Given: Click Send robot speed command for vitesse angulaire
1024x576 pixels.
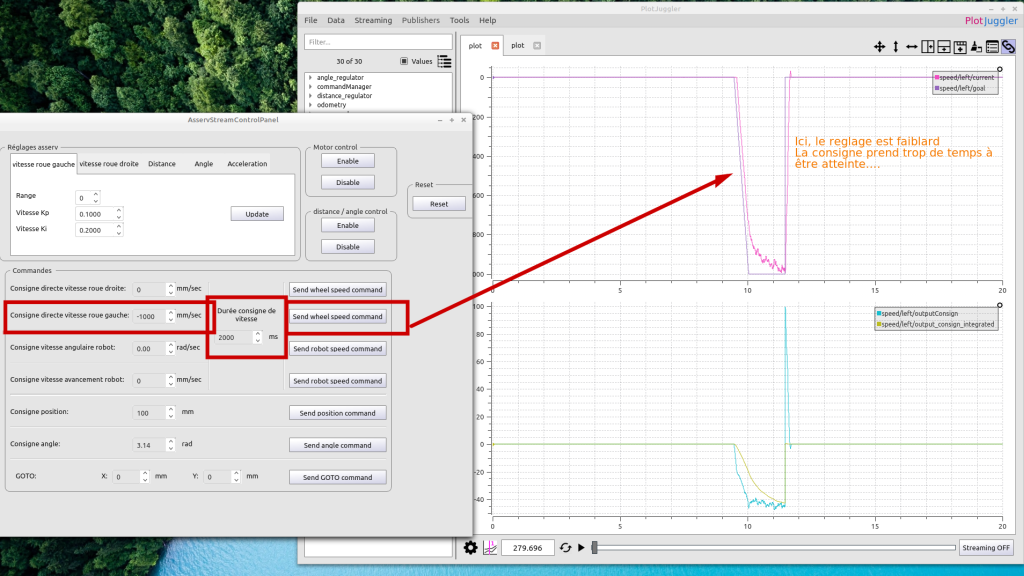Looking at the screenshot, I should click(x=338, y=349).
